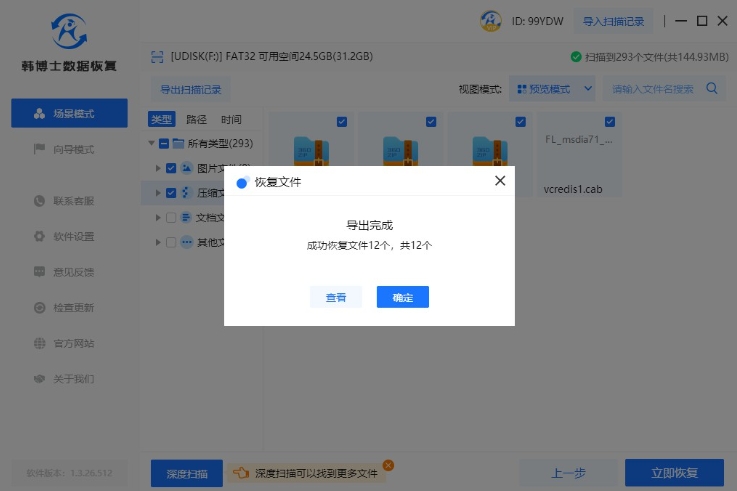Viewport: 737px width, 491px height.
Task: Check the 文档文件 category checkbox
Action: tap(171, 217)
